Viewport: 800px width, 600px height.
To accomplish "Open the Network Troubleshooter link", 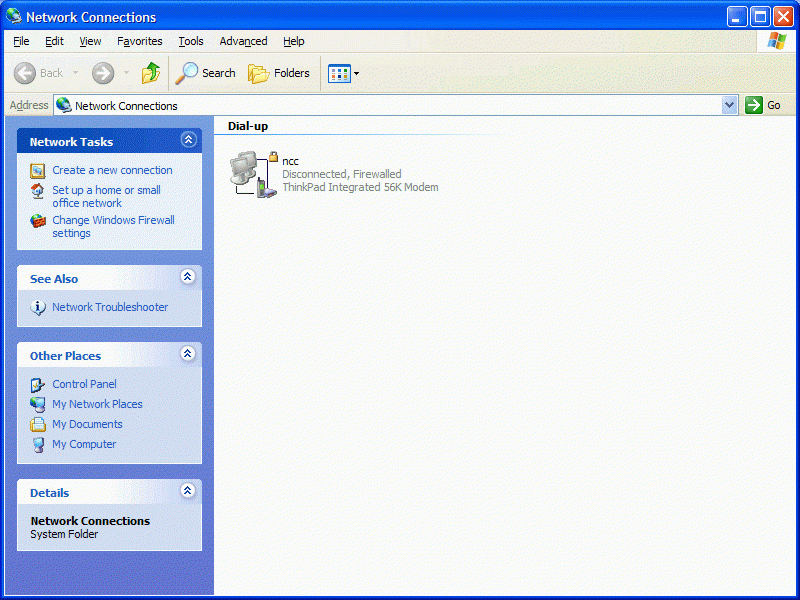I will click(110, 307).
